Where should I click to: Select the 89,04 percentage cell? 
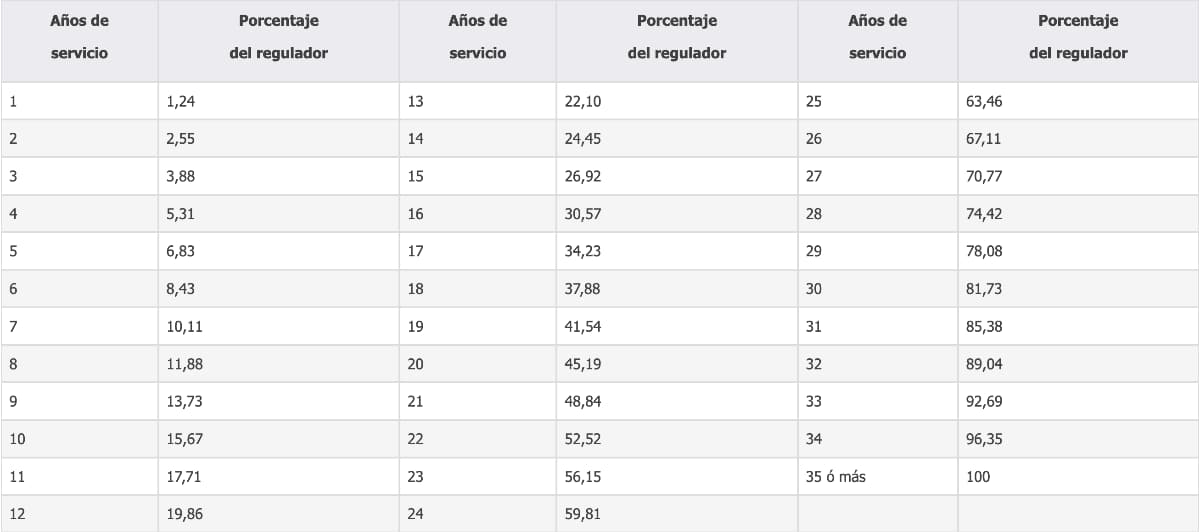click(x=984, y=364)
